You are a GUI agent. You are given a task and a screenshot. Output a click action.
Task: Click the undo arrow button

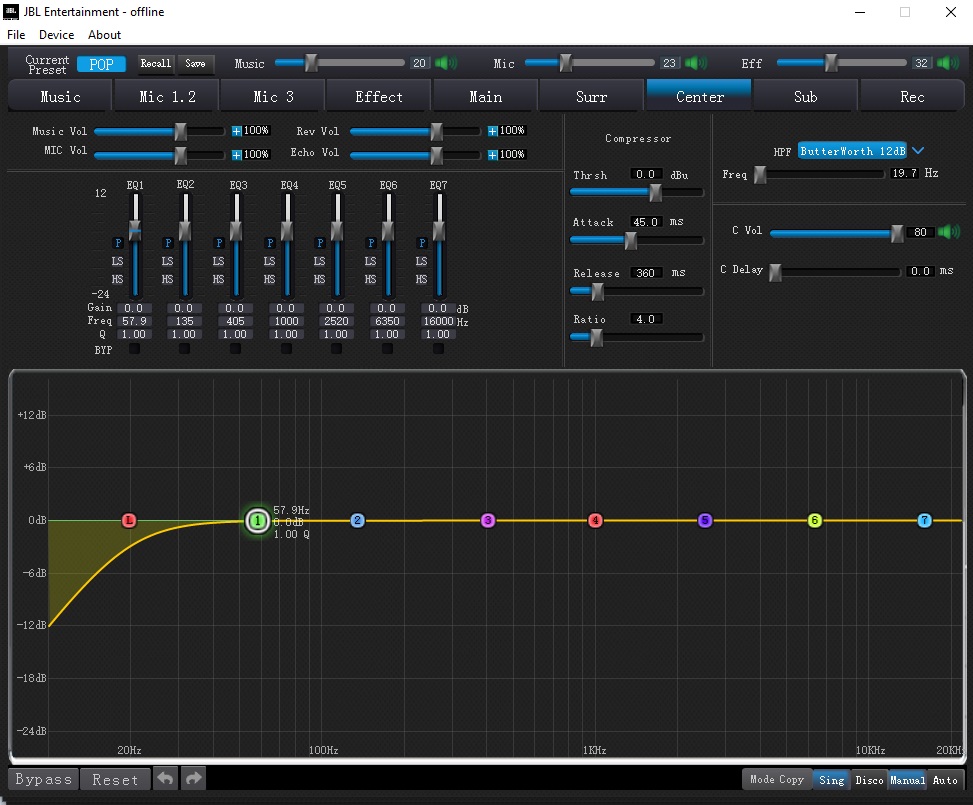coord(165,778)
